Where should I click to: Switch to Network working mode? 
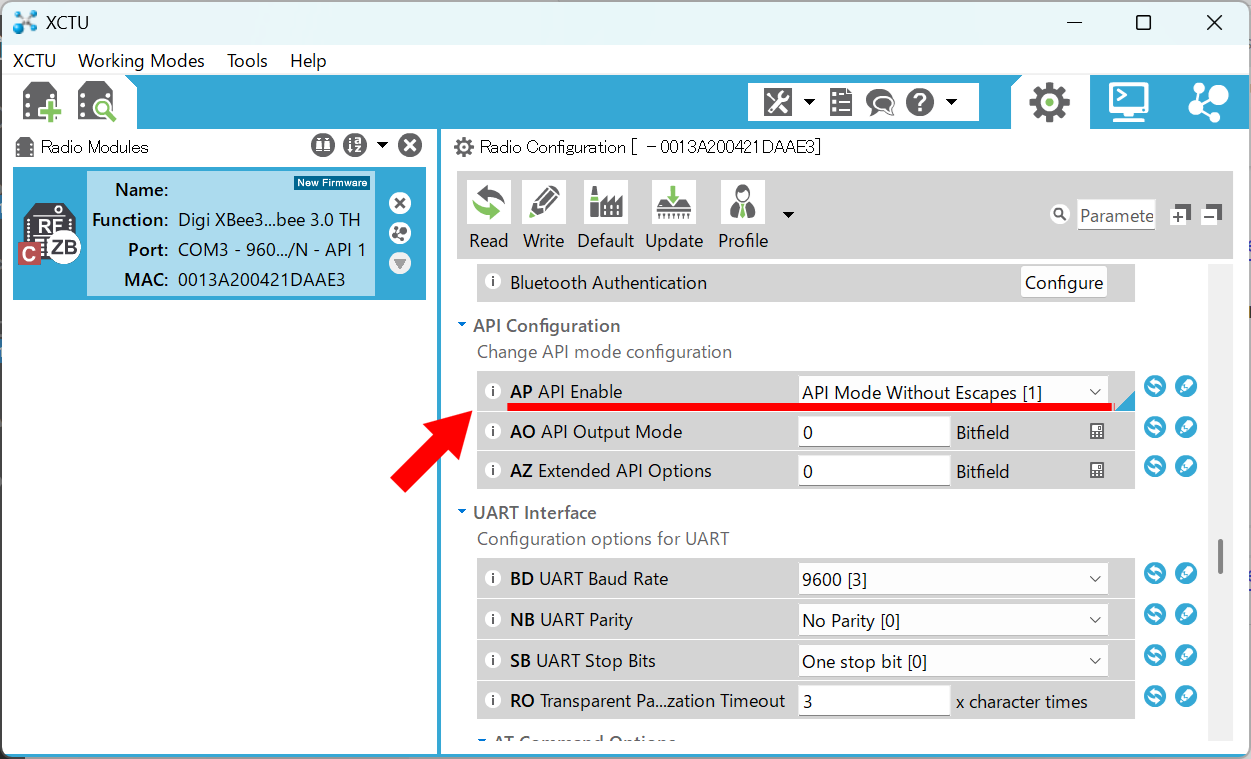click(x=1209, y=102)
